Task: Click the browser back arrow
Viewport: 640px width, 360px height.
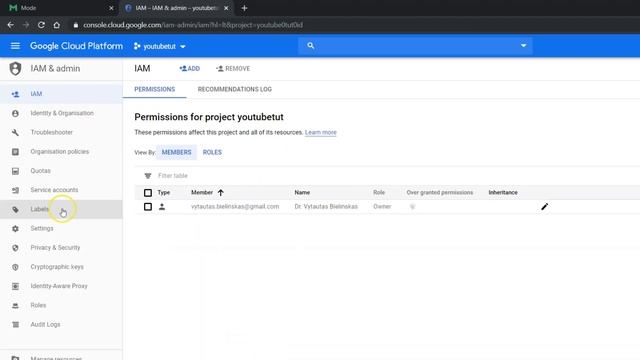Action: [11, 25]
